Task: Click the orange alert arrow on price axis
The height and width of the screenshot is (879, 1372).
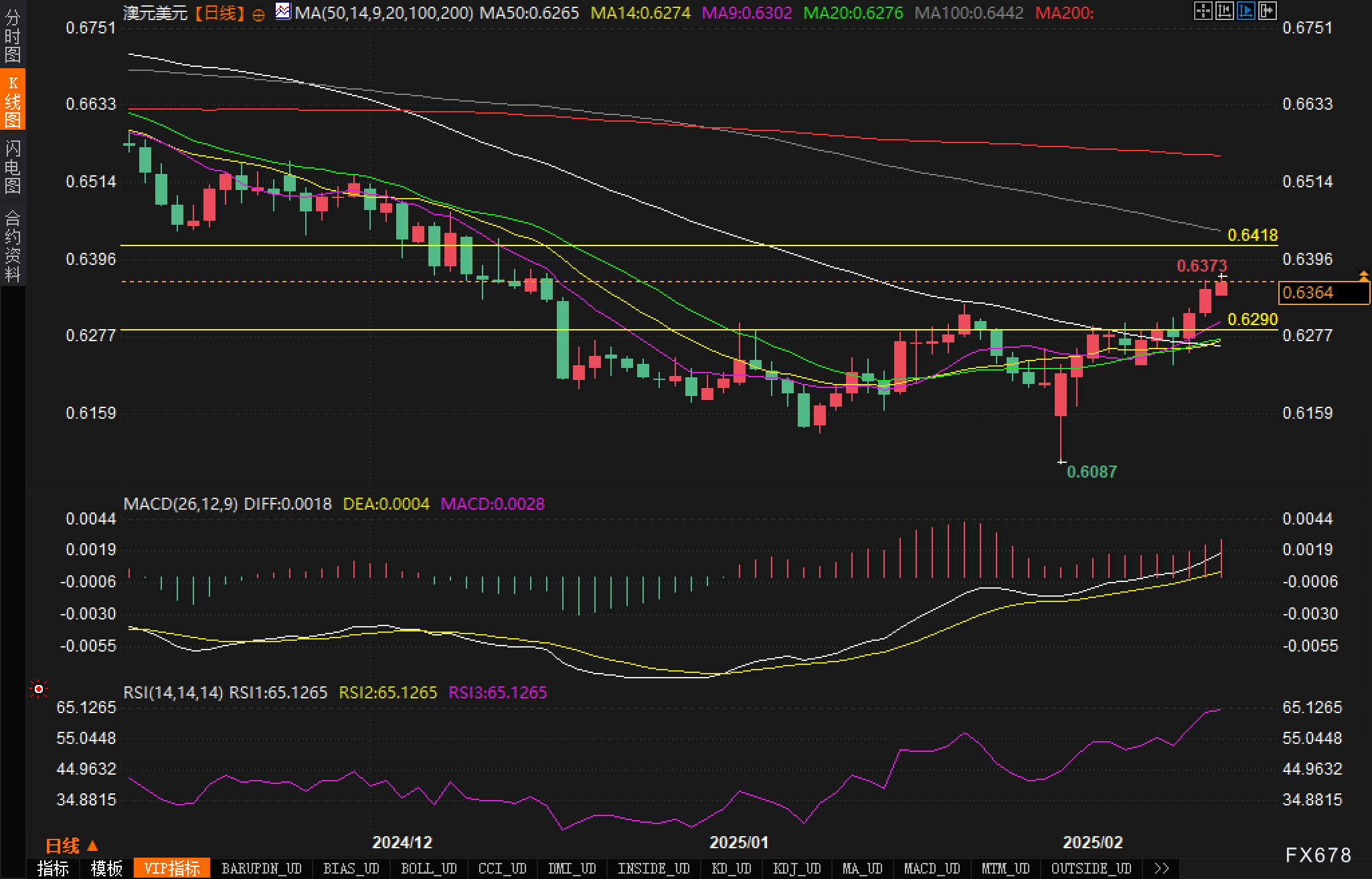Action: [x=1363, y=276]
